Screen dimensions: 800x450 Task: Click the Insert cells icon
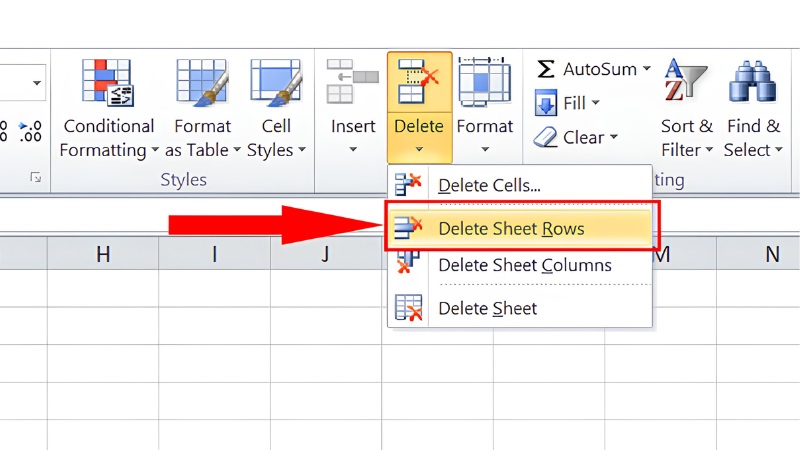[x=353, y=82]
